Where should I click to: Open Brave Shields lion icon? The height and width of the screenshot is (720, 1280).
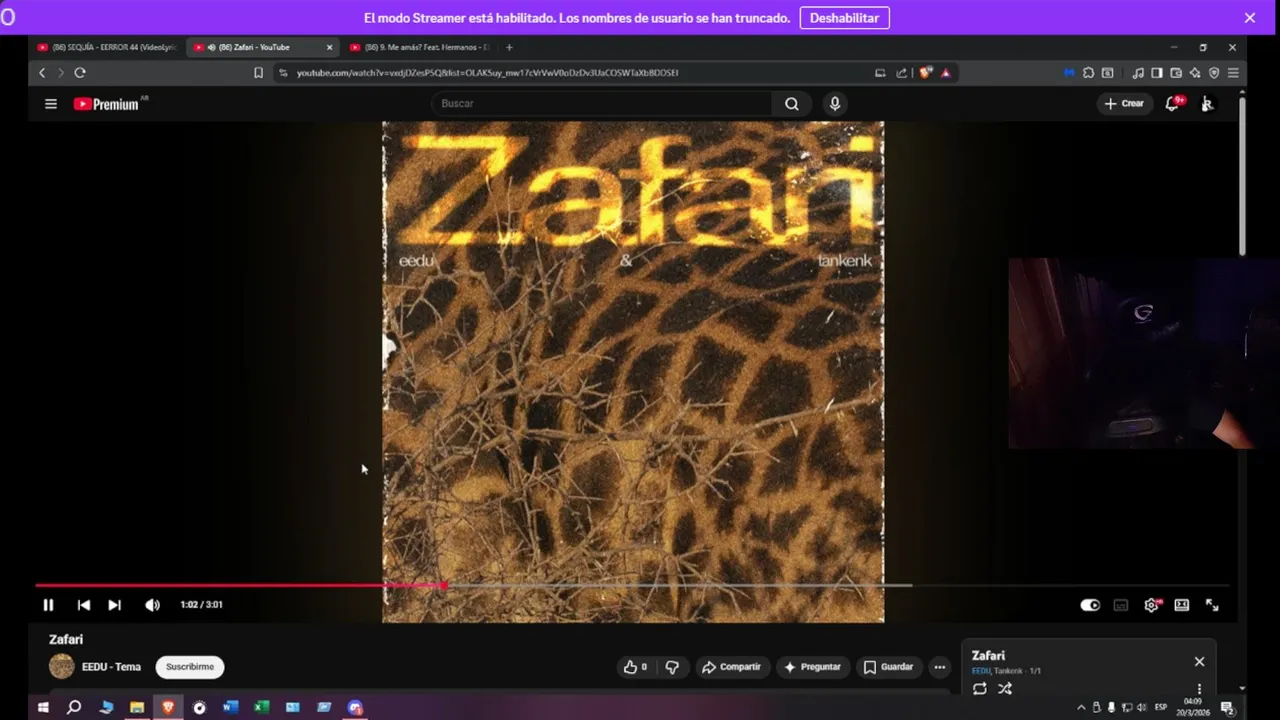(x=925, y=73)
